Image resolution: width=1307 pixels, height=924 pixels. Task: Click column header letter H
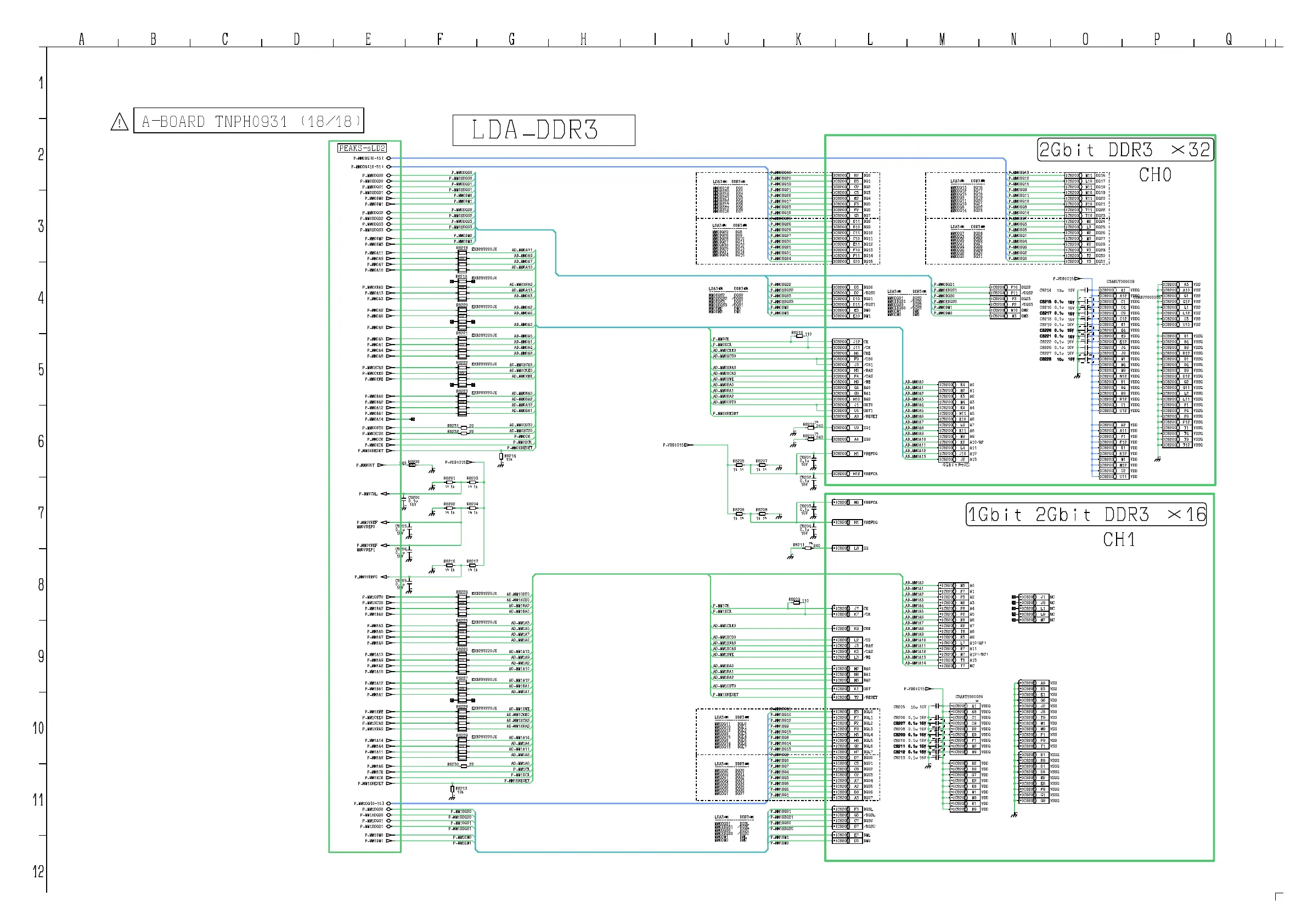(583, 40)
